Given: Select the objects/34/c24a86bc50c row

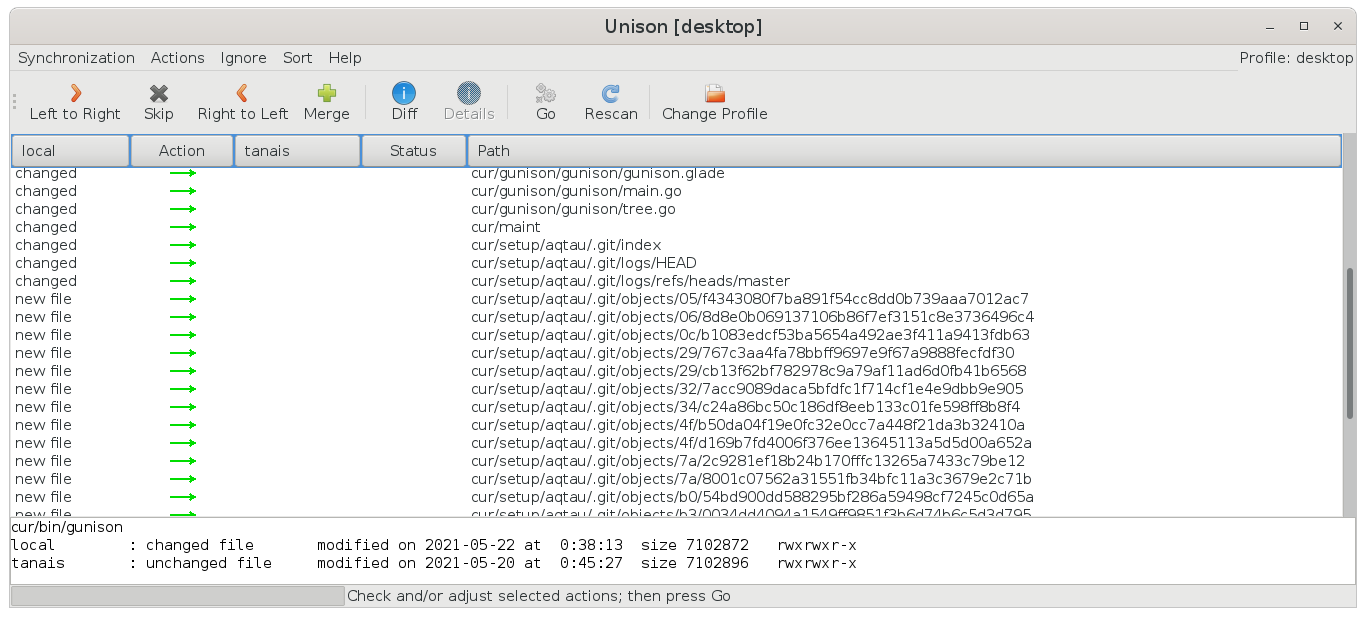Looking at the screenshot, I should click(676, 407).
